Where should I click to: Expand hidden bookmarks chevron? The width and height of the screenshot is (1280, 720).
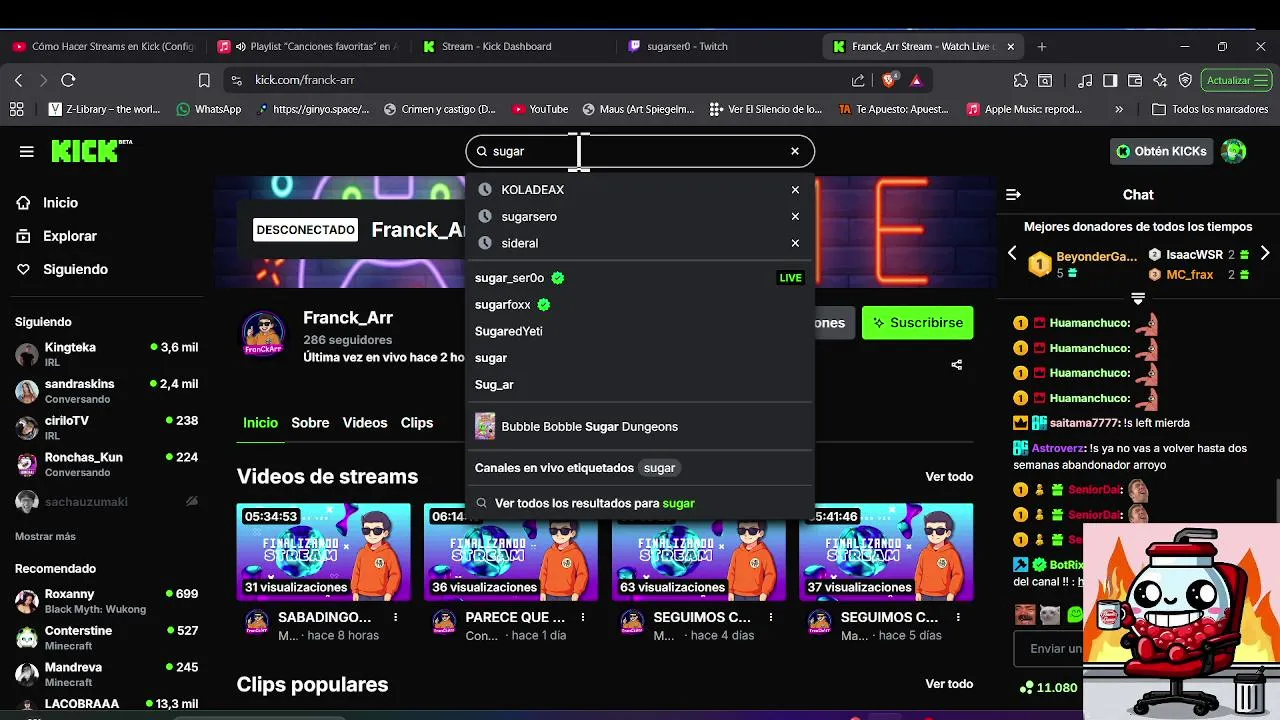pyautogui.click(x=1119, y=109)
